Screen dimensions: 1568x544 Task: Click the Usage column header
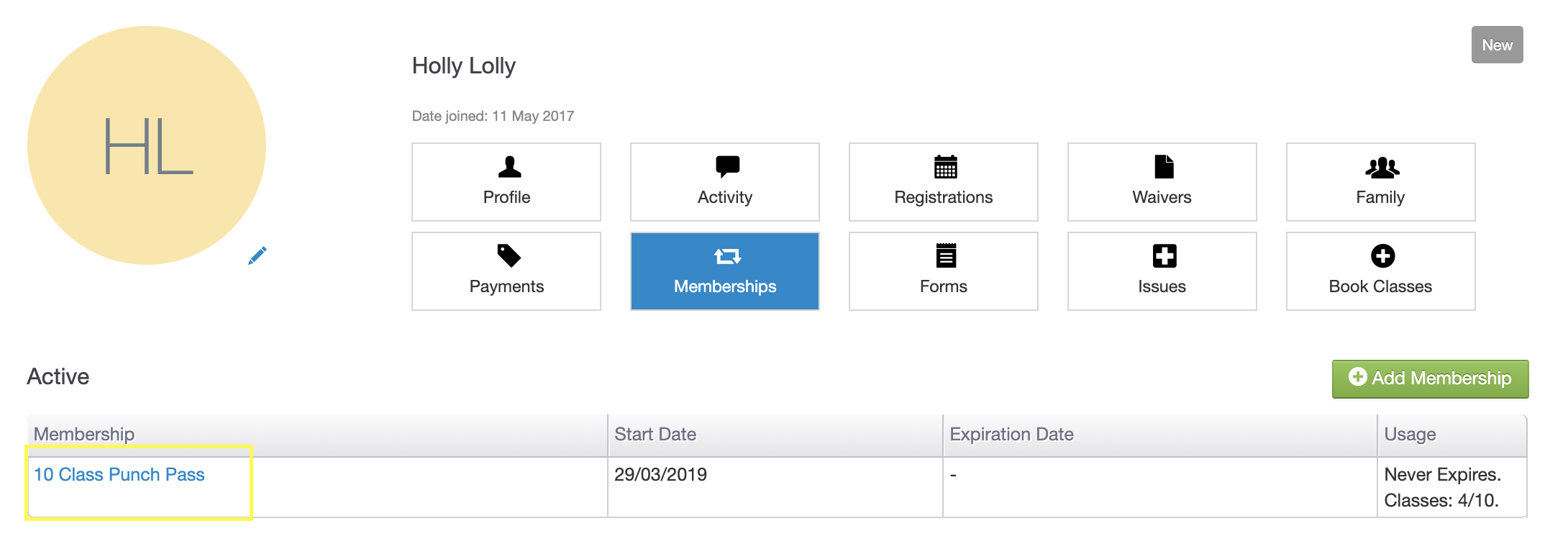tap(1410, 435)
